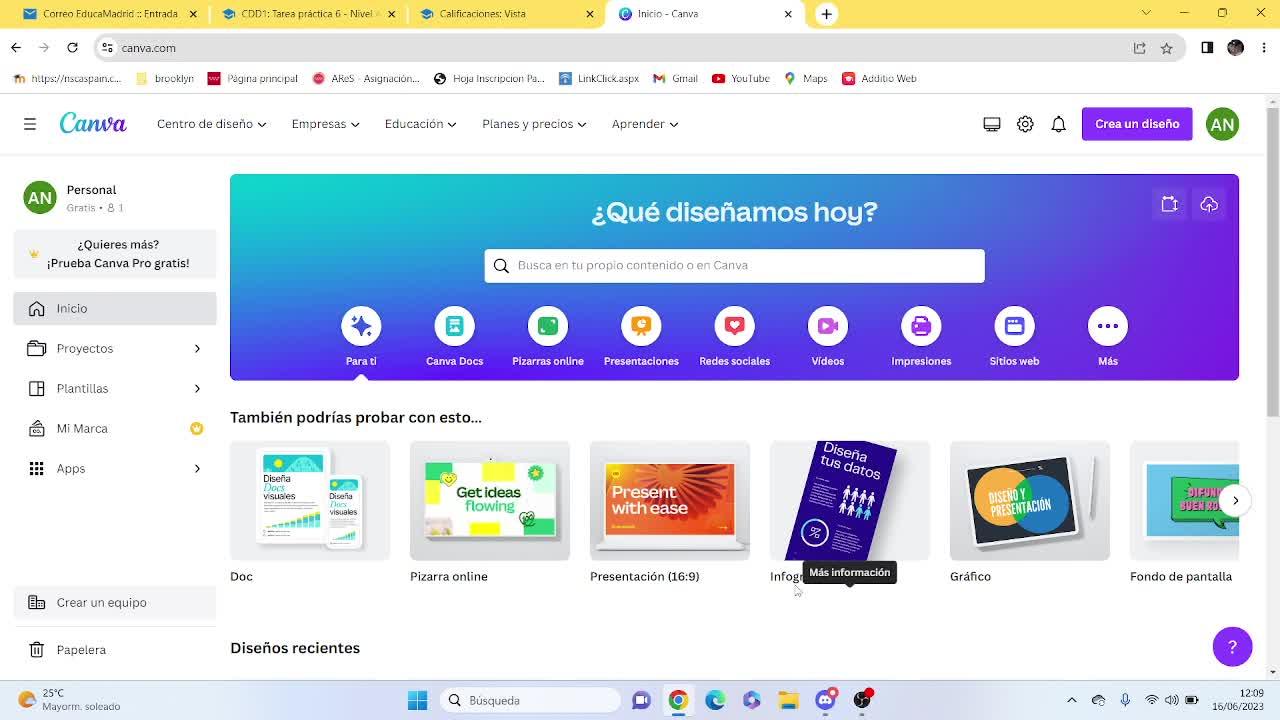Viewport: 1280px width, 720px height.
Task: Click the custom size icon in banner
Action: click(x=1169, y=204)
